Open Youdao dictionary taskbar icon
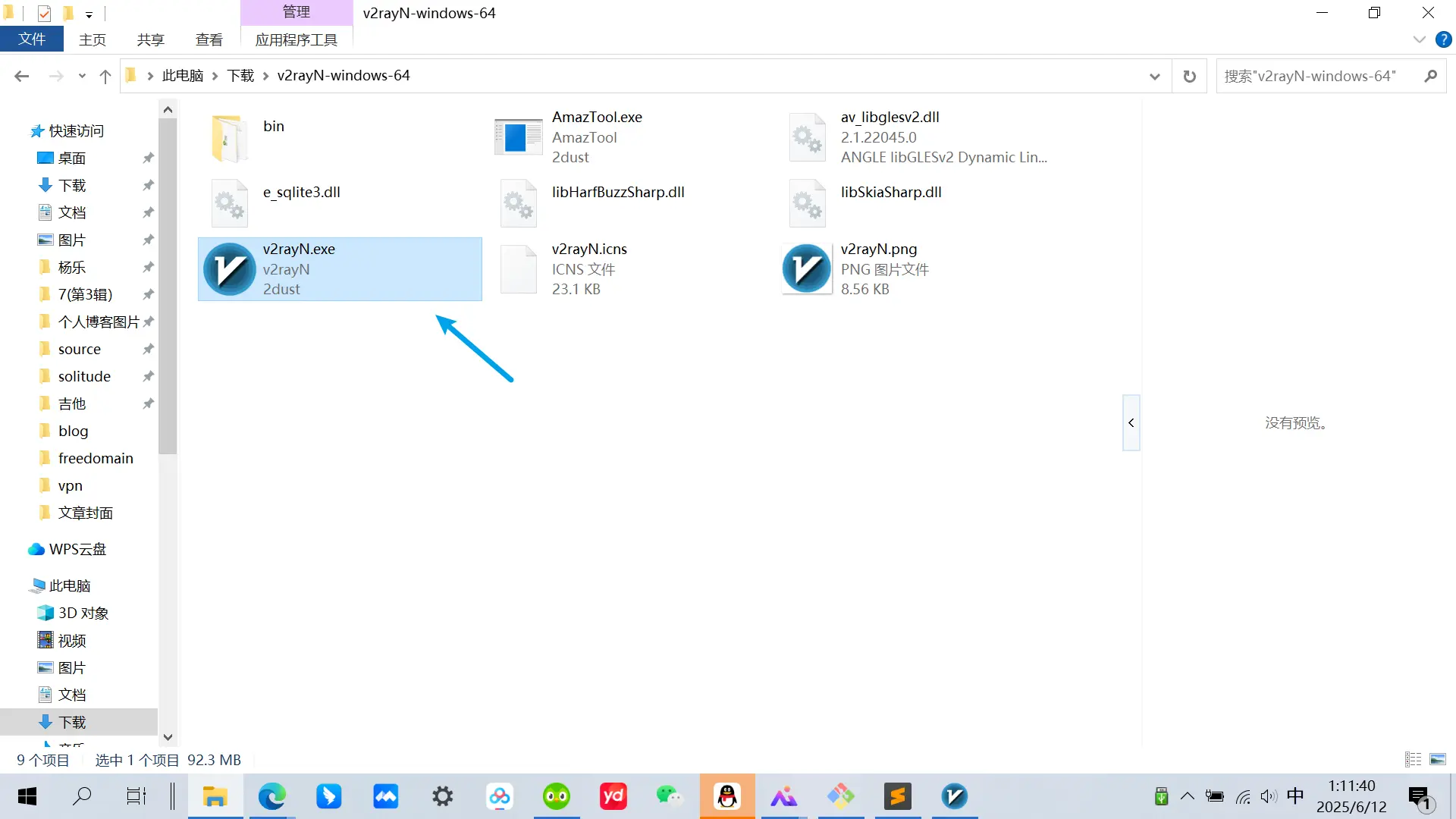The image size is (1456, 819). [613, 796]
